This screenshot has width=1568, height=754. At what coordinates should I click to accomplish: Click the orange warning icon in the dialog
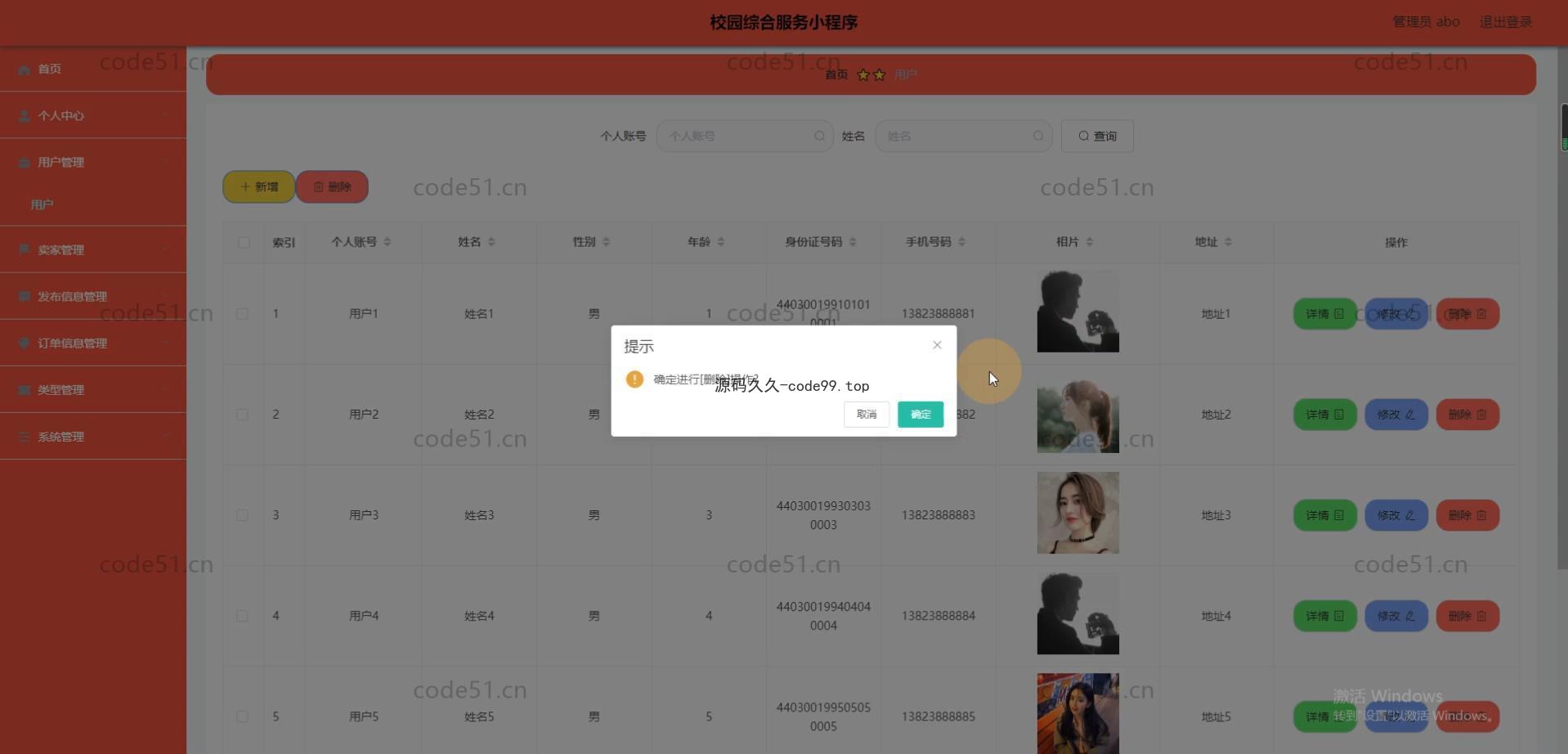pos(634,379)
